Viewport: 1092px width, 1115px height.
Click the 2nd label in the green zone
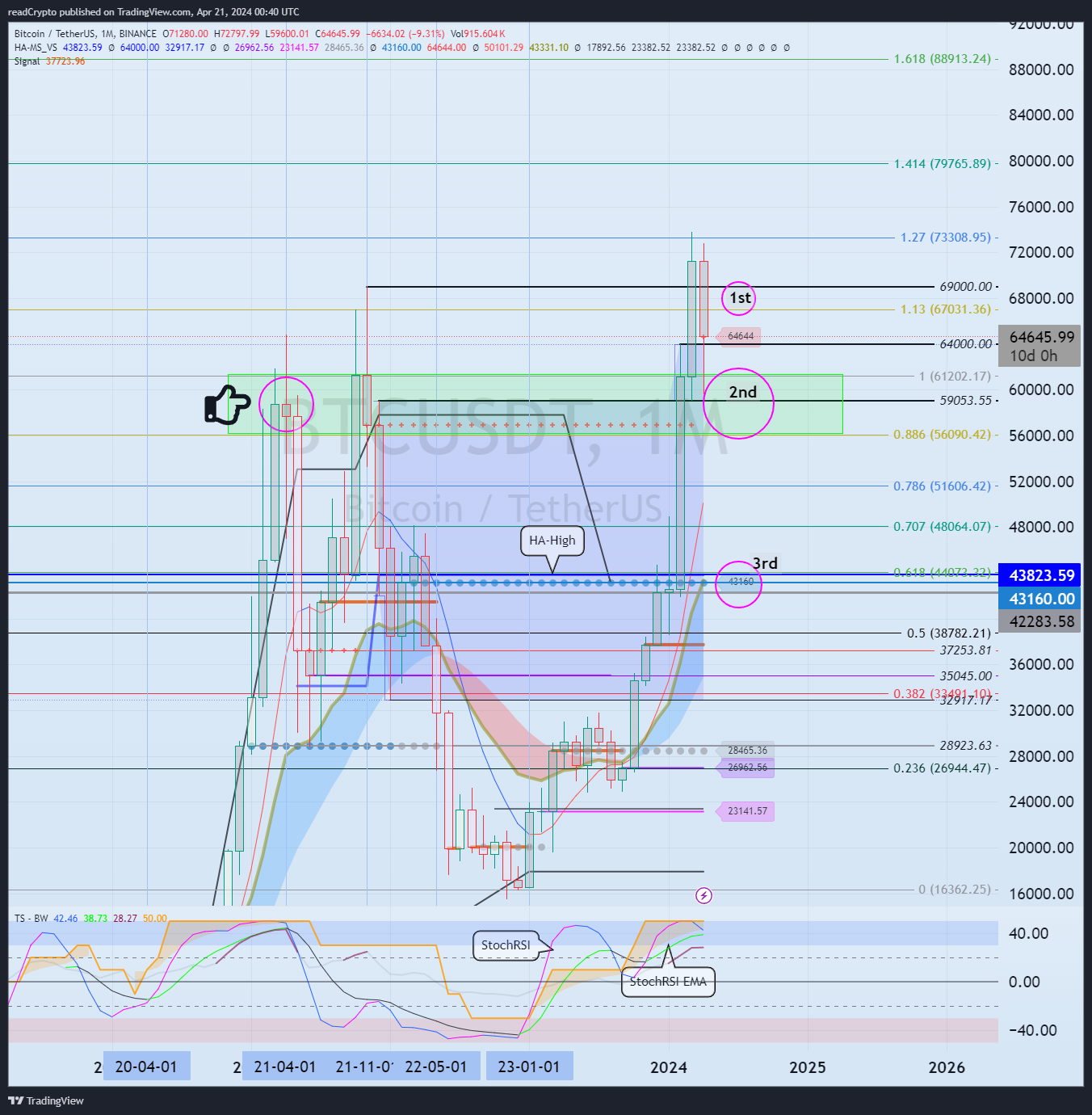click(x=743, y=393)
